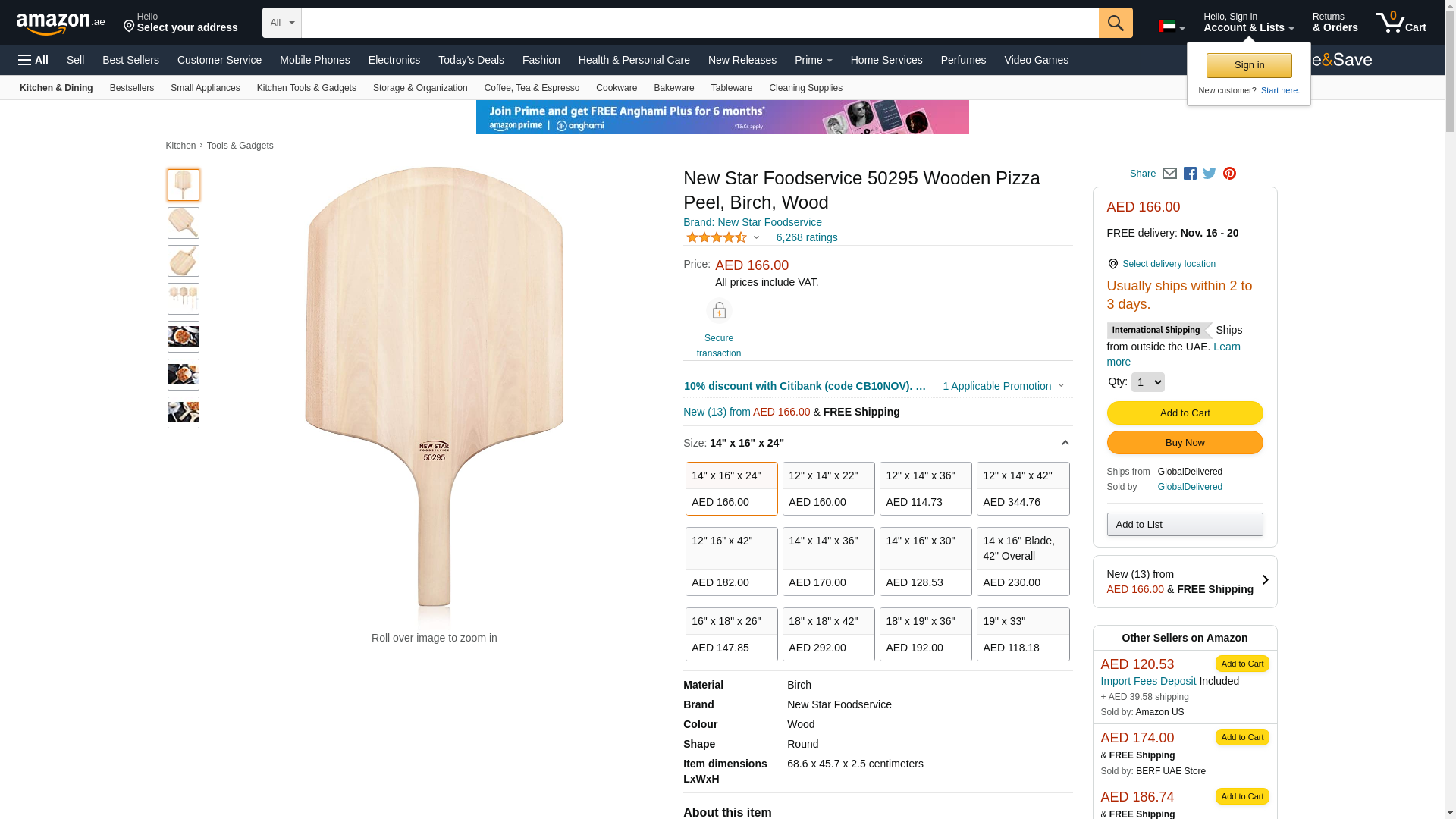Select the second product thumbnail image

coord(184,223)
